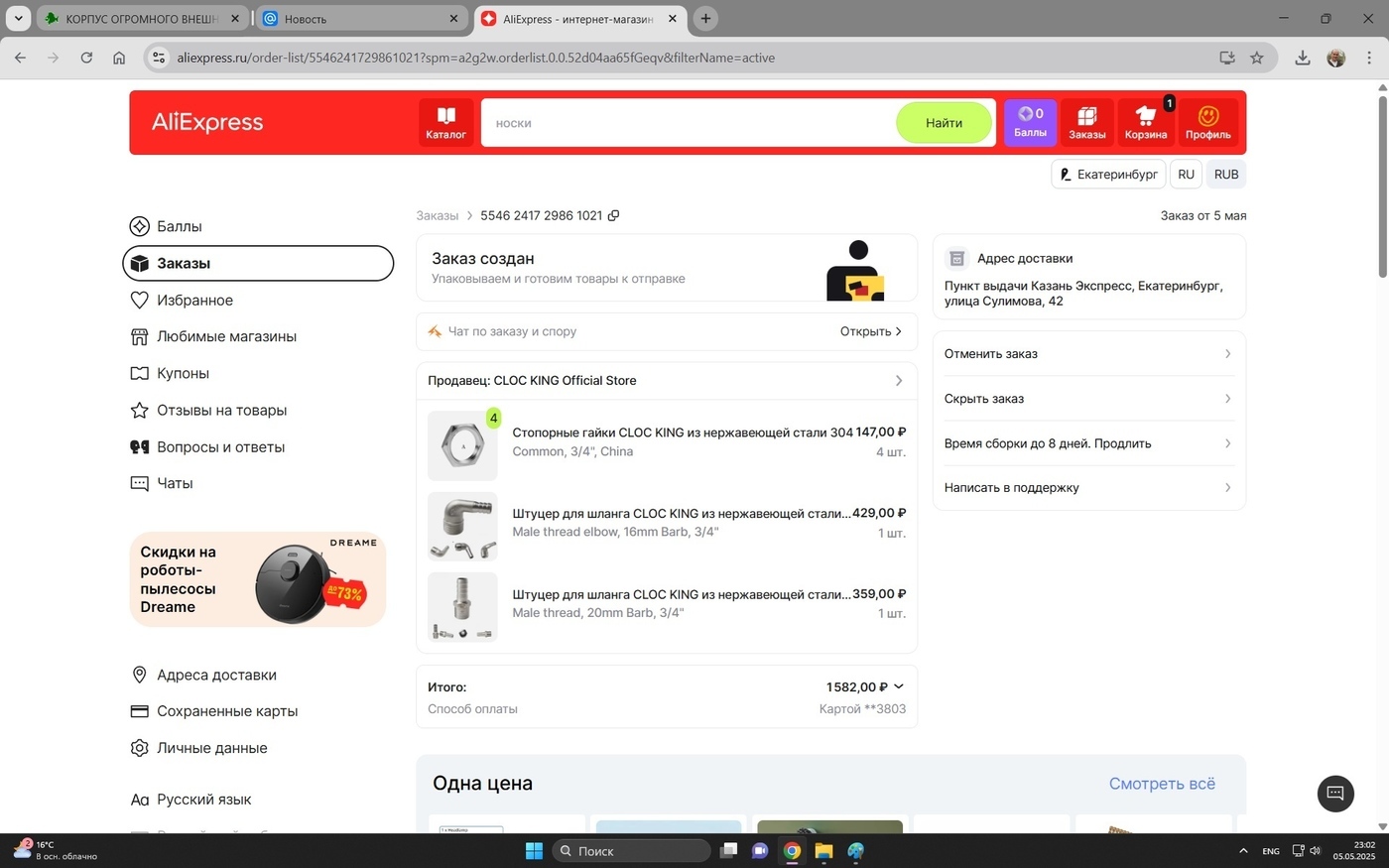Viewport: 1389px width, 868px height.
Task: Change language RU selector
Action: [x=1186, y=174]
